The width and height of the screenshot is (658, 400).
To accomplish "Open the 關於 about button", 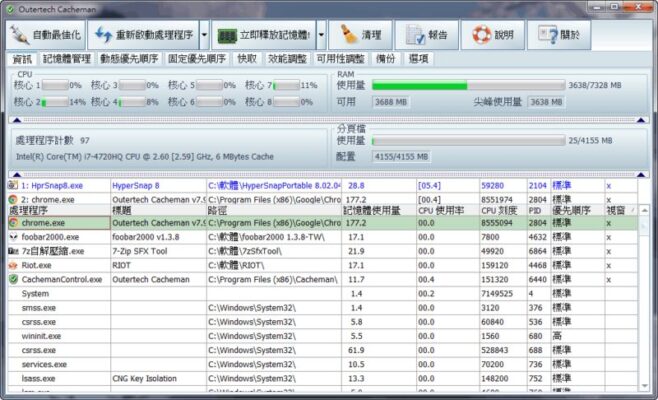I will pos(559,35).
